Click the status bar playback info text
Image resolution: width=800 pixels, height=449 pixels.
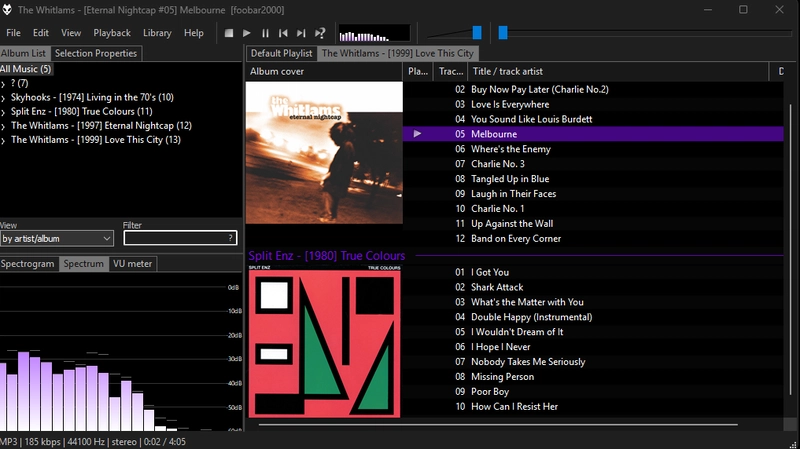(x=93, y=442)
